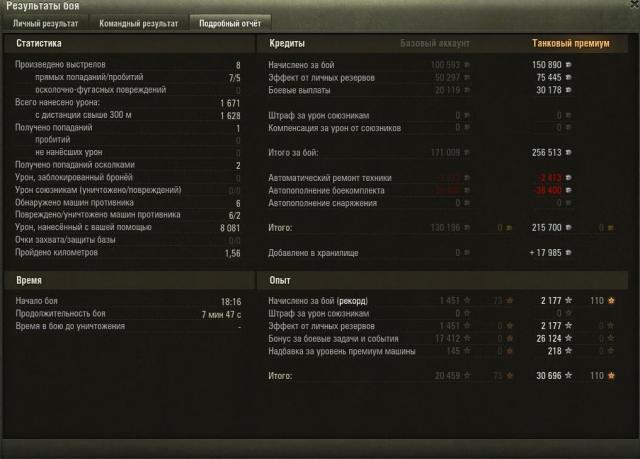Screen dimensions: 640x459
Task: Click credits icon beside 75 445 reserves effect
Action: (568, 78)
